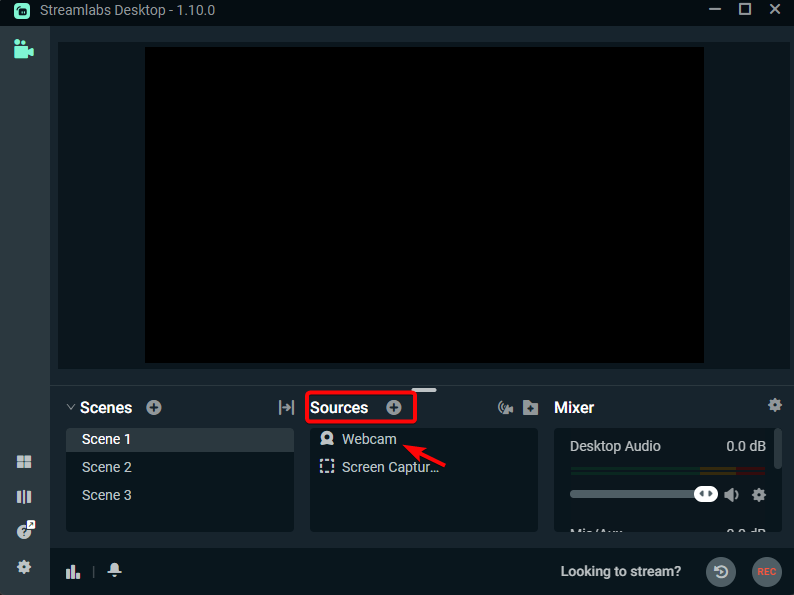Click the Streamlabs logo in the title bar
Screen dimensions: 794x595
click(22, 10)
